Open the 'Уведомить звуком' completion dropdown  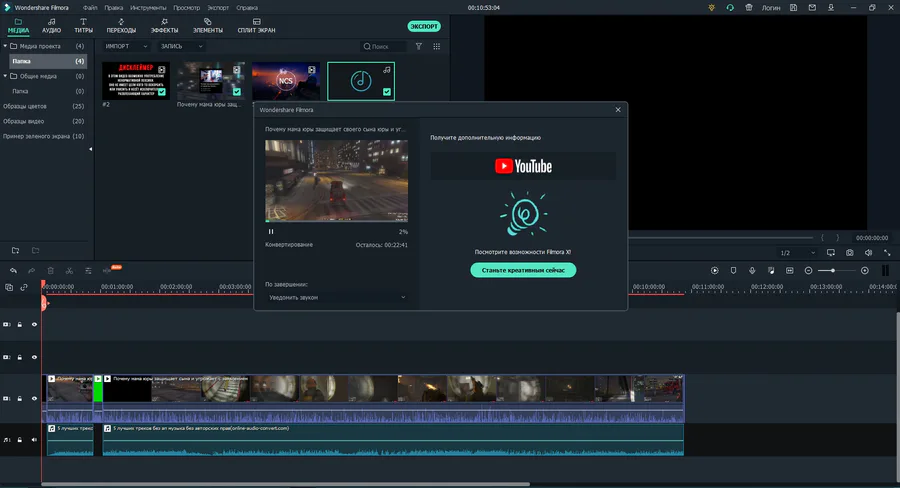coord(337,297)
